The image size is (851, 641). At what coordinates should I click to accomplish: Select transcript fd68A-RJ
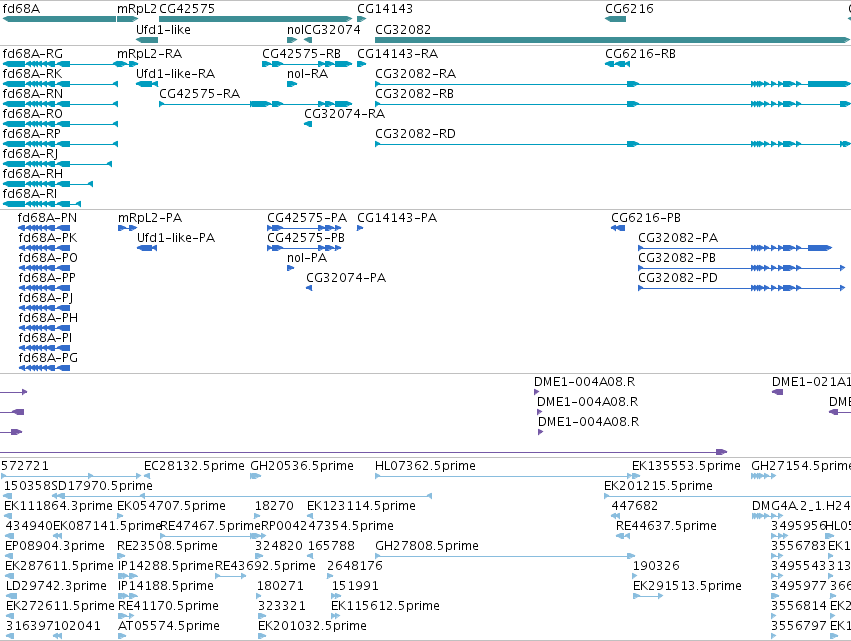(x=30, y=154)
